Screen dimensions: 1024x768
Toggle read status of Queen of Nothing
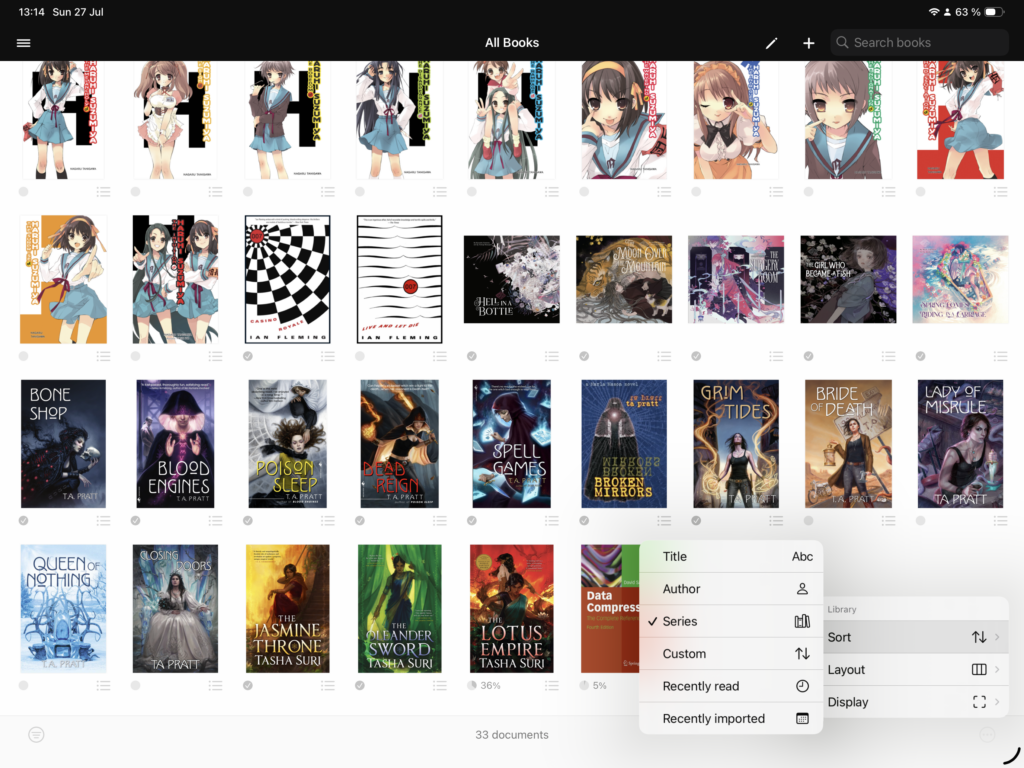coord(24,685)
